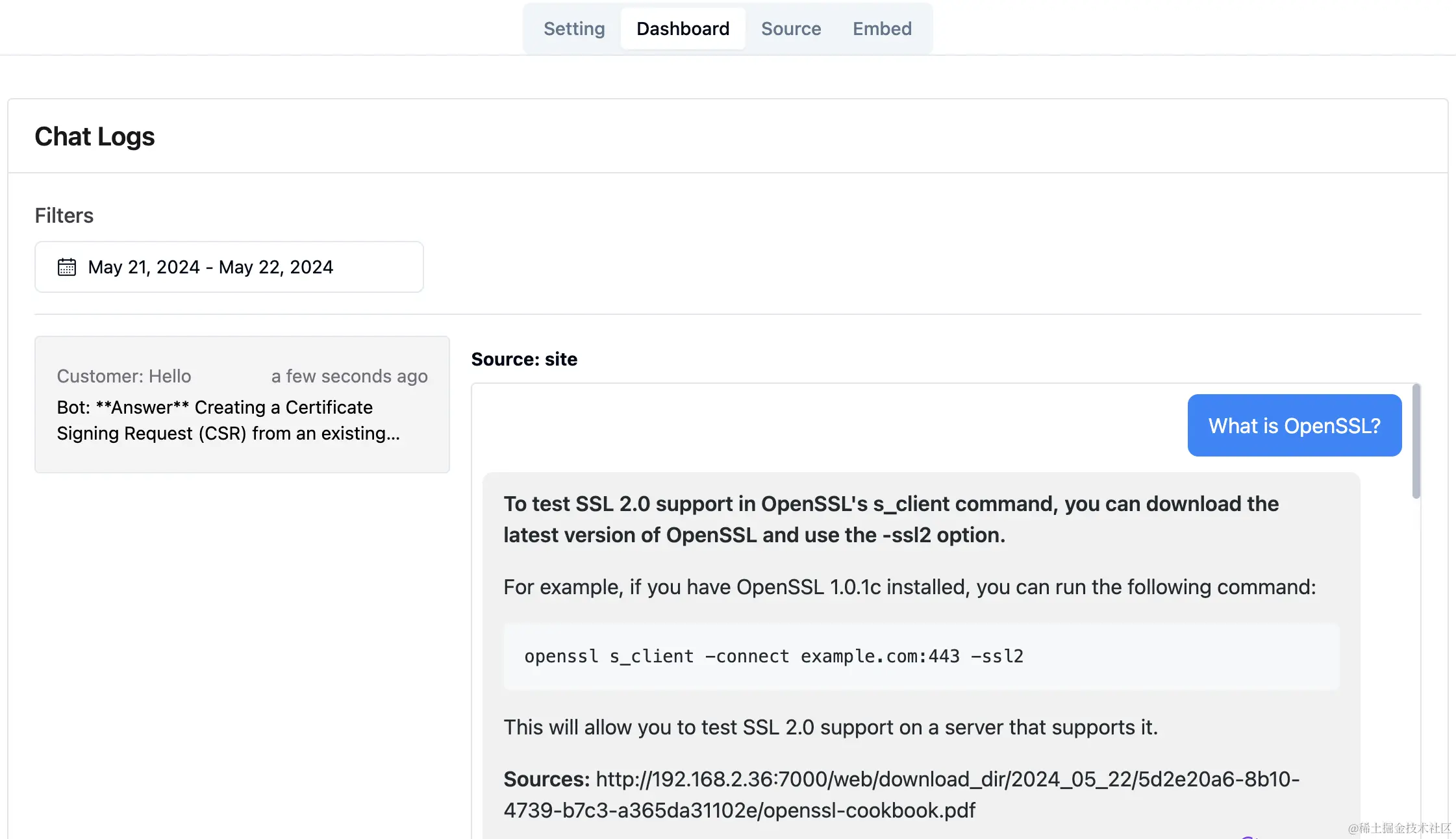Click the Bot answer preview text
The image size is (1456, 839).
click(227, 420)
